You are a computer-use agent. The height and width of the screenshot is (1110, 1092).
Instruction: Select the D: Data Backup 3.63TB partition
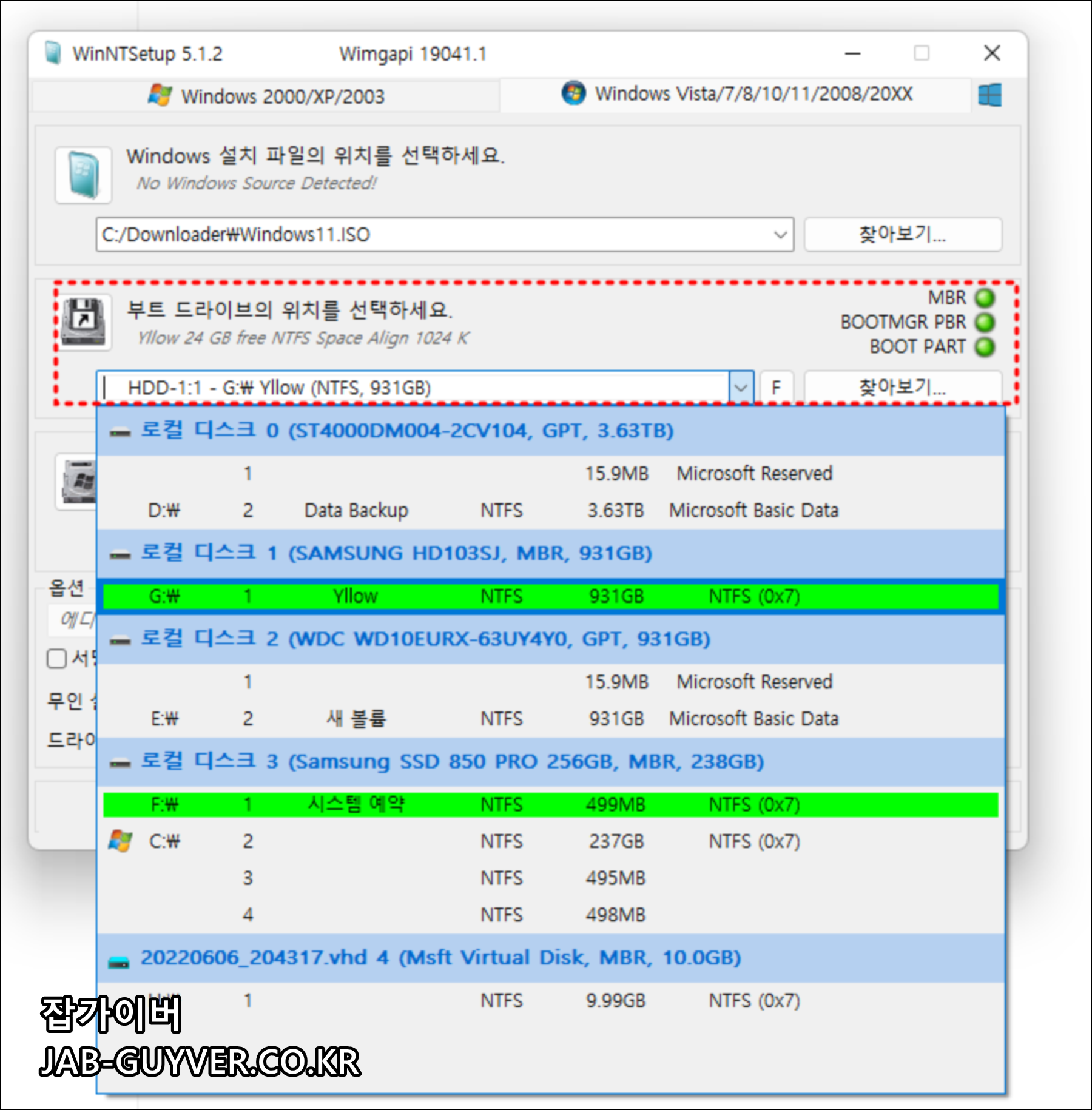[550, 510]
